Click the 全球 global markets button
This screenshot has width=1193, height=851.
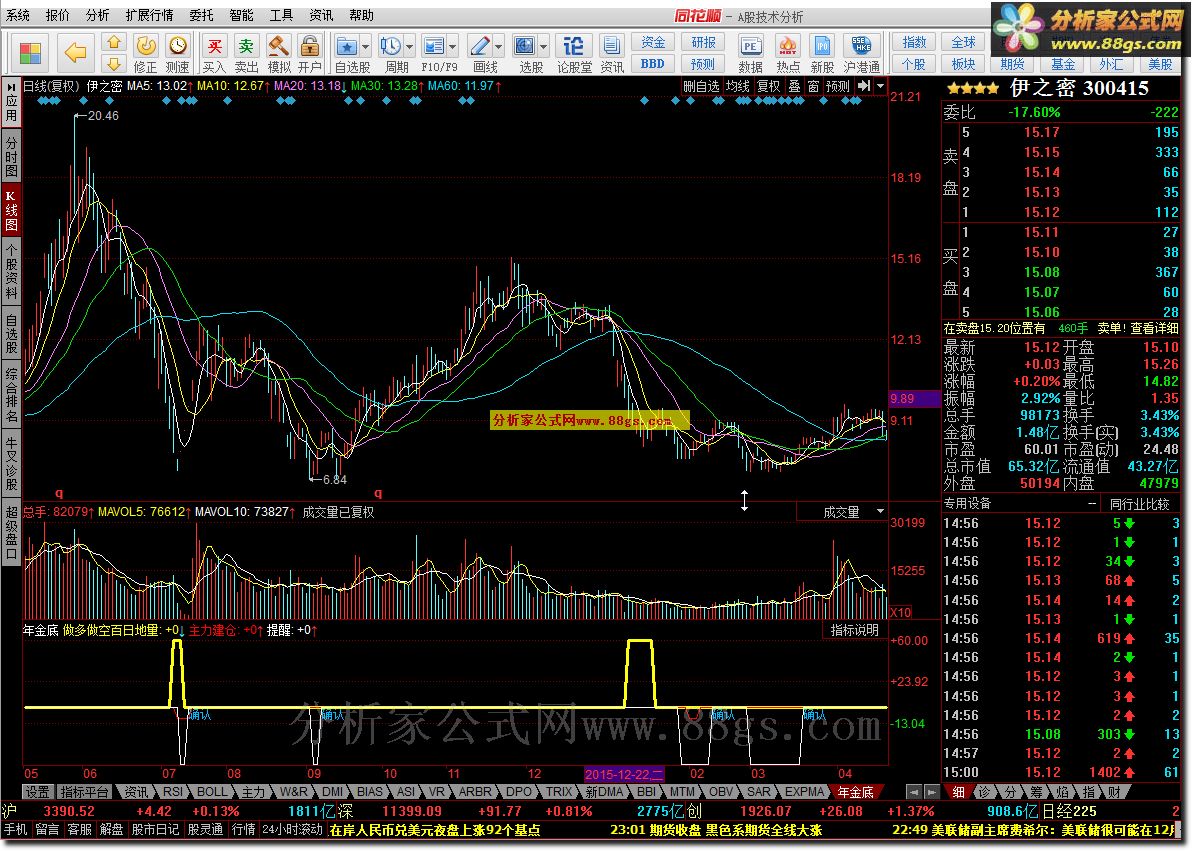coord(963,43)
